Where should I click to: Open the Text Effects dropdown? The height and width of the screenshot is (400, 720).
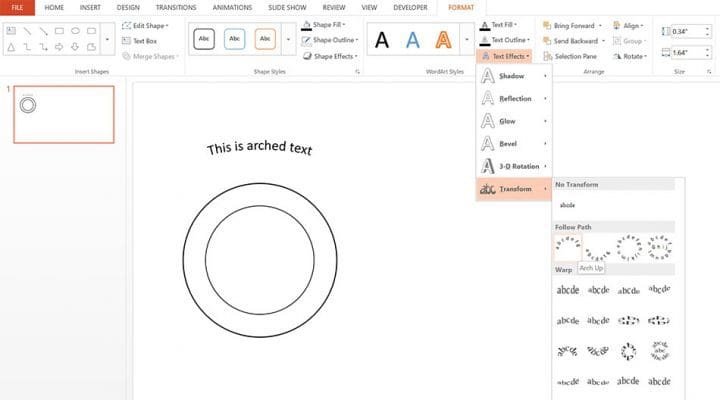507,56
